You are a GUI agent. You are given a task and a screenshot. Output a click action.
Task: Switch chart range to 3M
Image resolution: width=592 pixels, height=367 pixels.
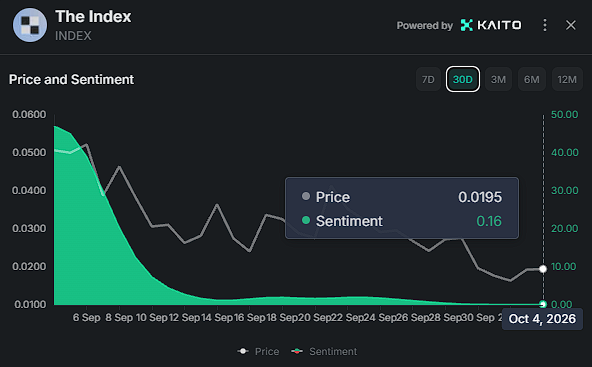[498, 79]
